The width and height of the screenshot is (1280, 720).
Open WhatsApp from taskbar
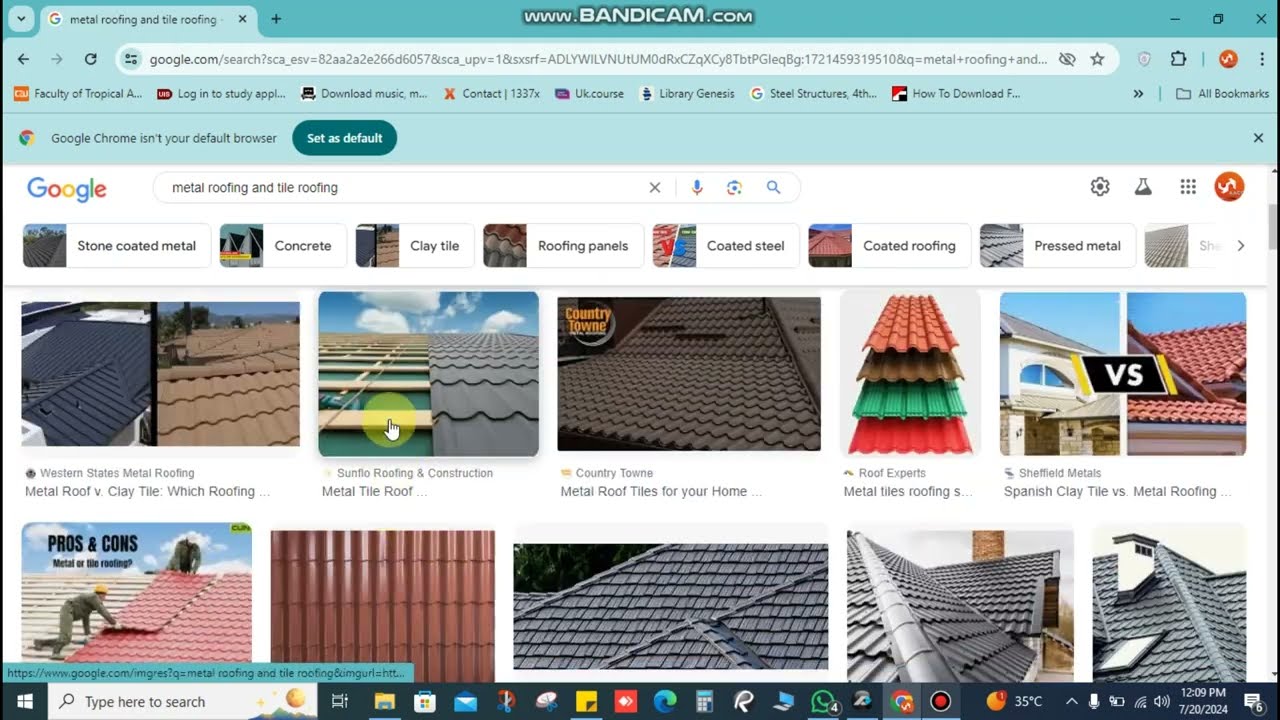tap(823, 701)
